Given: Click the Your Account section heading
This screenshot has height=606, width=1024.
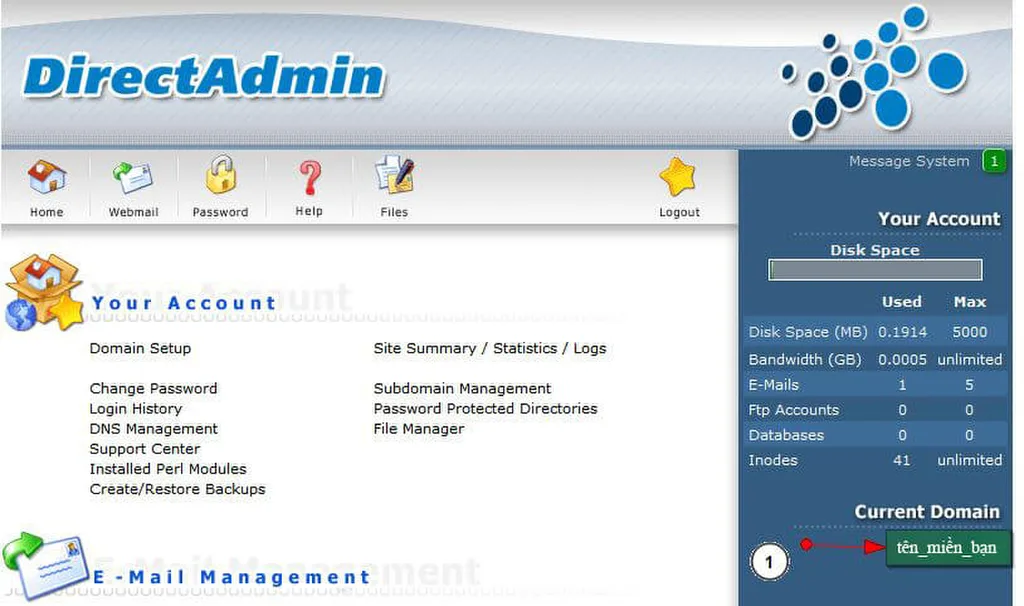Looking at the screenshot, I should click(184, 303).
